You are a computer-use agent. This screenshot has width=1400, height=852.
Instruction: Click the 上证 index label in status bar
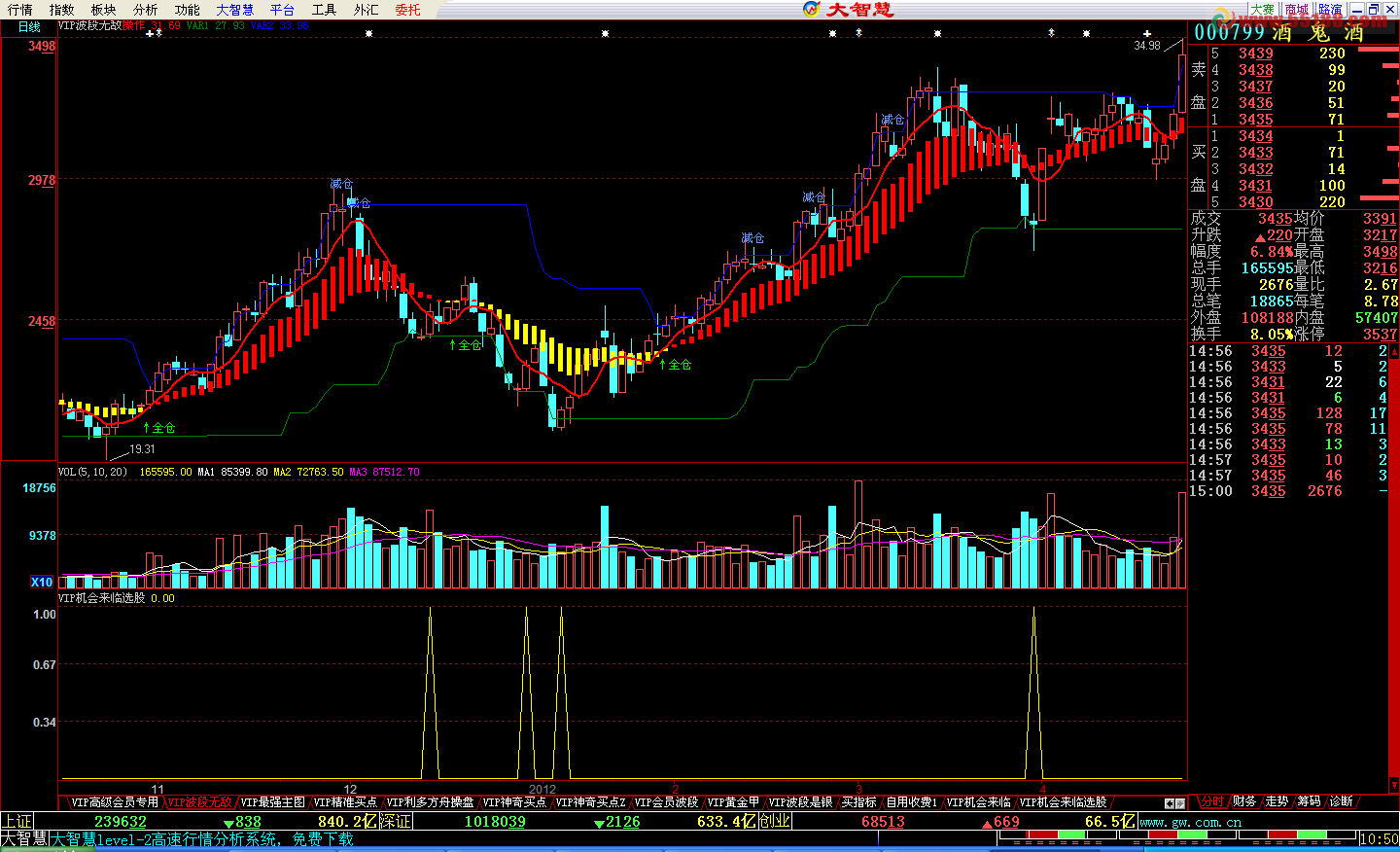coord(17,822)
